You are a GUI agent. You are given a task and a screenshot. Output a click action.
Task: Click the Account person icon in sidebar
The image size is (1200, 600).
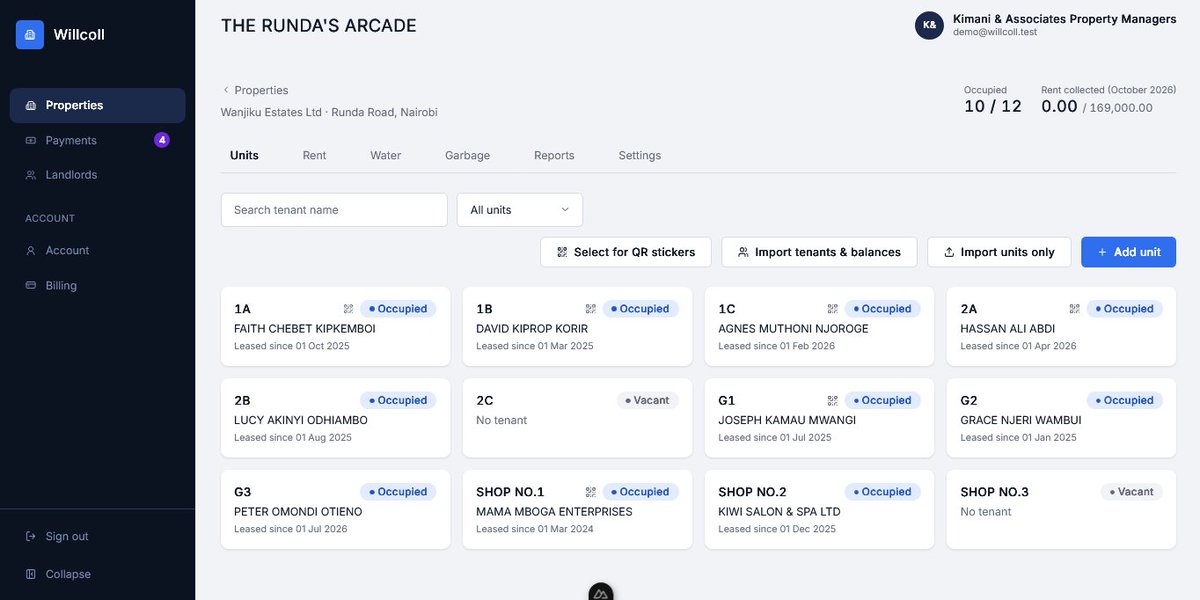coord(30,251)
